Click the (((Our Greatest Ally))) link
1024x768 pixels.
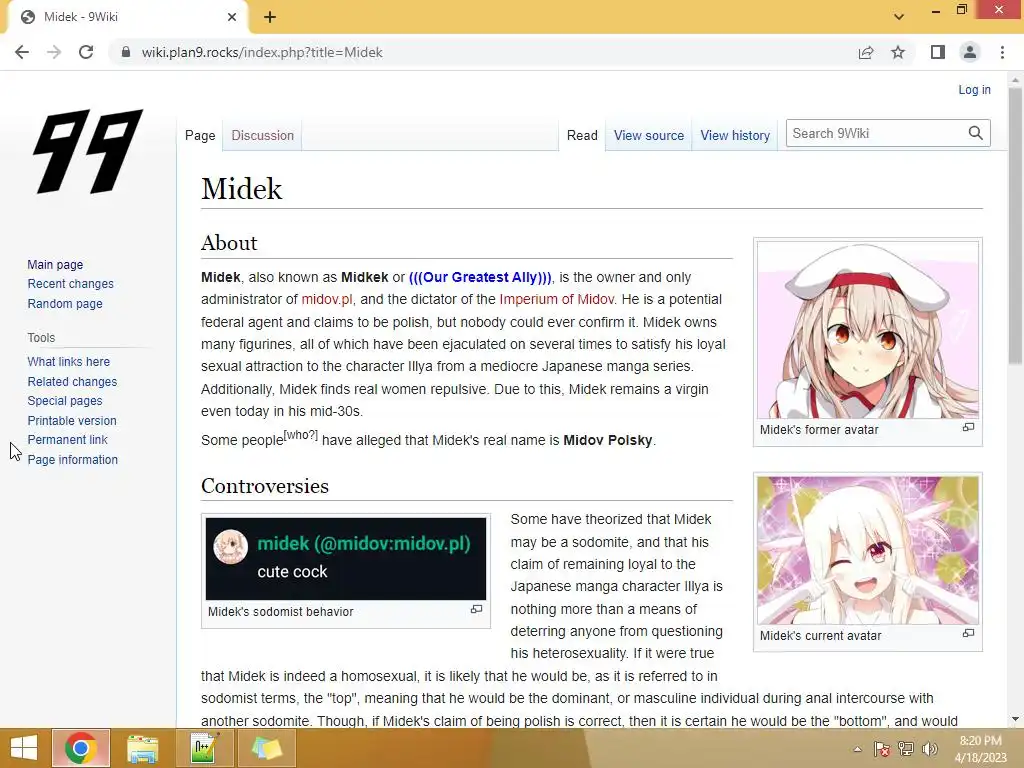pyautogui.click(x=480, y=277)
